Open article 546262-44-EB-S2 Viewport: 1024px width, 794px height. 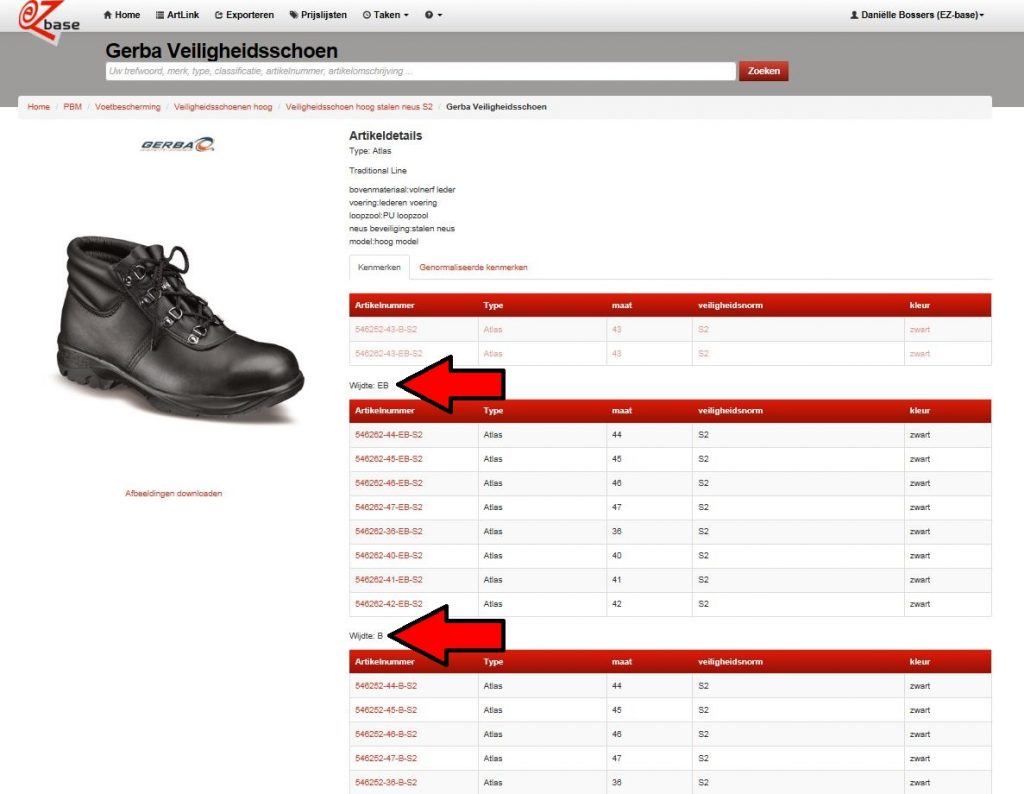coord(389,435)
